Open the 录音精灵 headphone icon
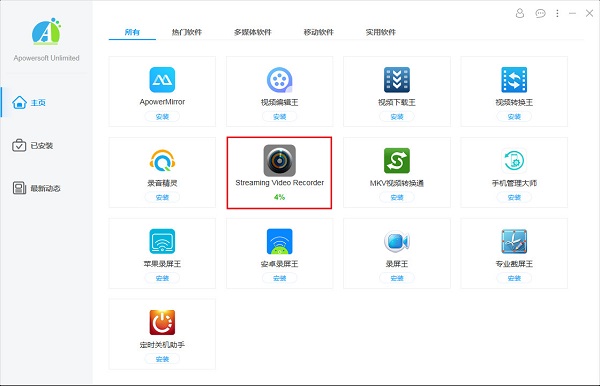The width and height of the screenshot is (600, 386). click(x=162, y=160)
